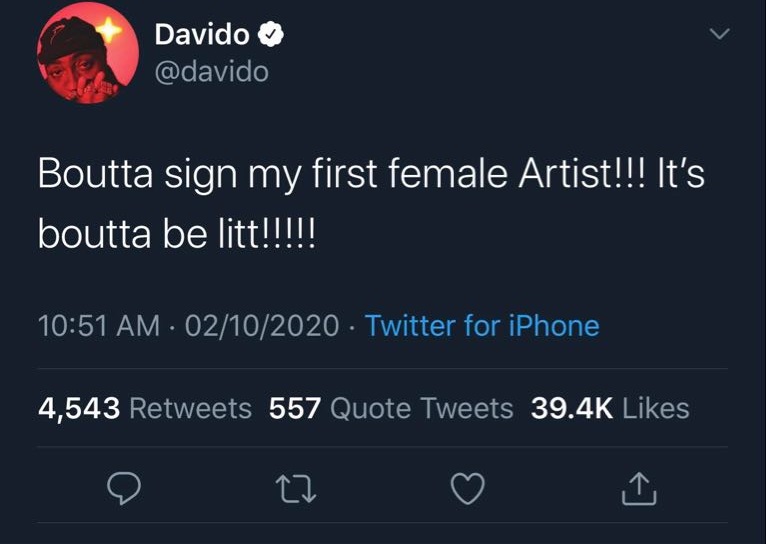Screen dimensions: 766x544
Task: View the 4,543 Retweets list
Action: [x=144, y=408]
